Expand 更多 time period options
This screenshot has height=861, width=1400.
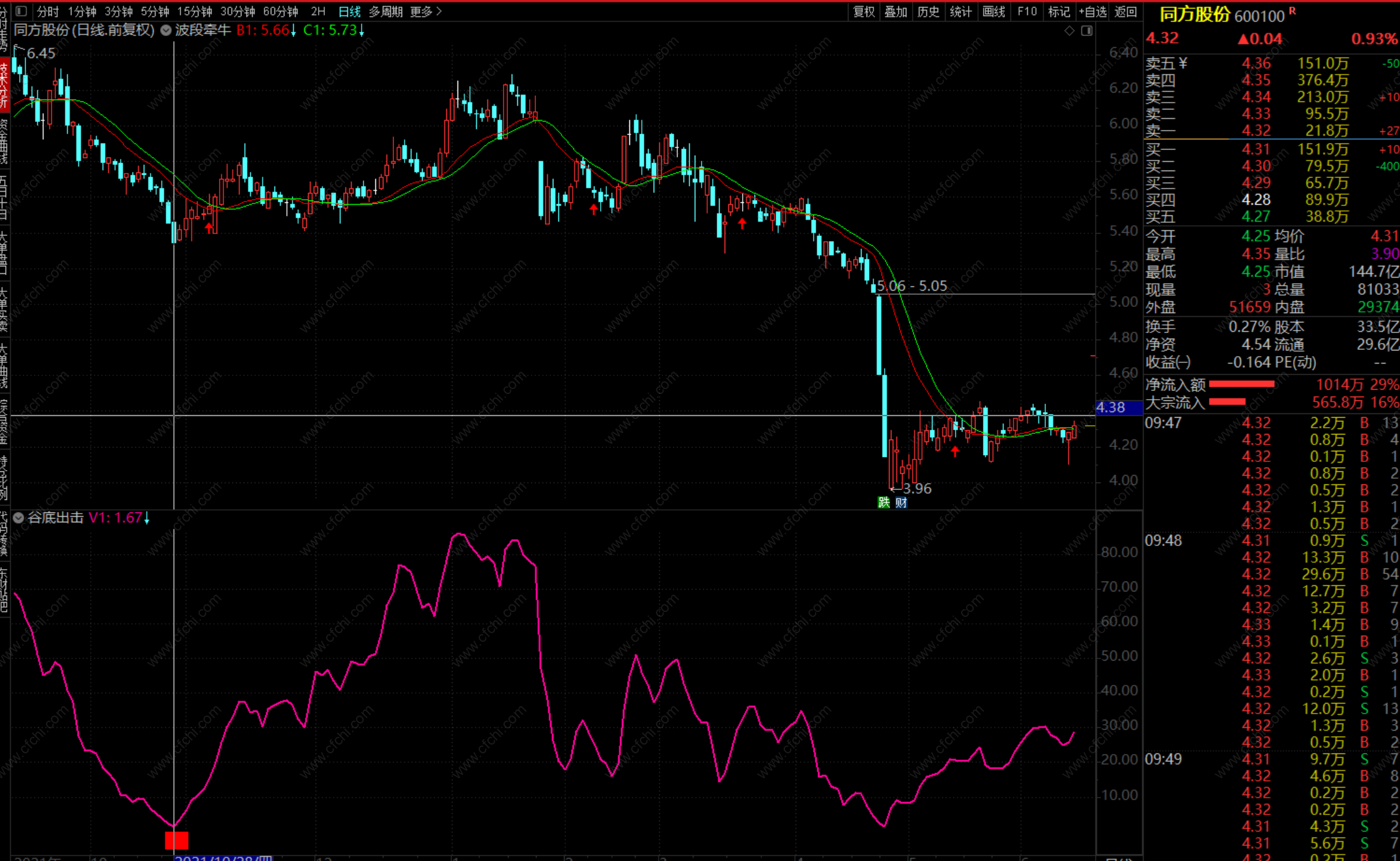click(426, 11)
